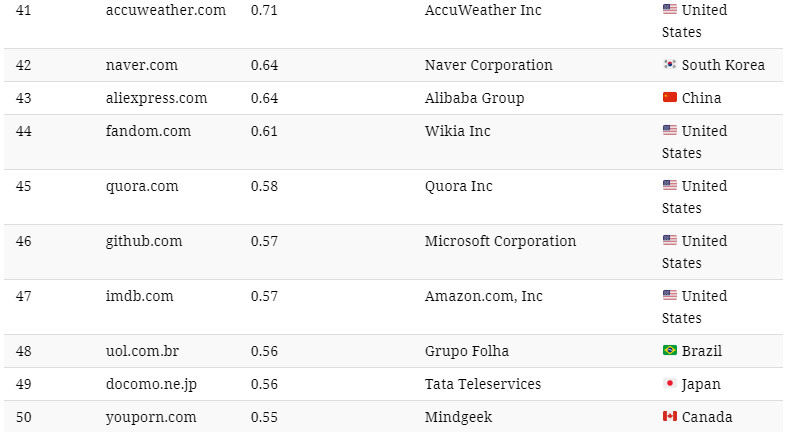Click rank number 45 in the table
Image resolution: width=785 pixels, height=432 pixels.
(24, 186)
